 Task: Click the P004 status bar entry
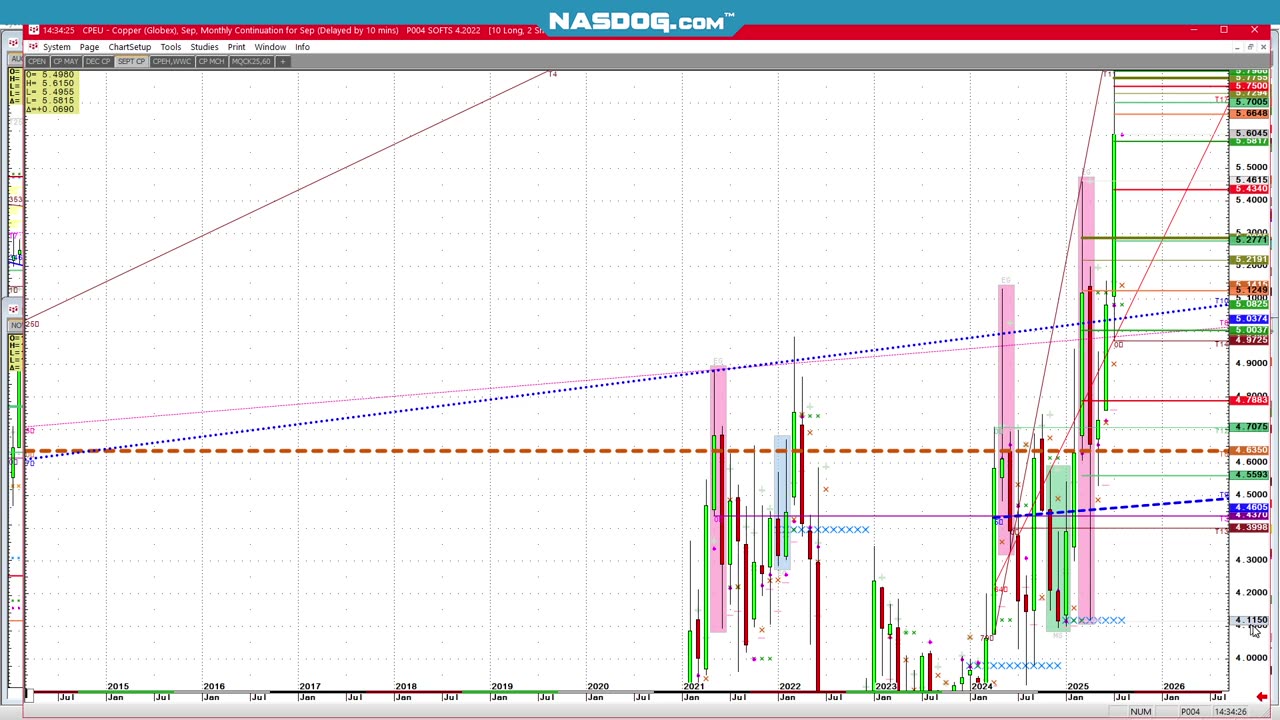pyautogui.click(x=1189, y=712)
